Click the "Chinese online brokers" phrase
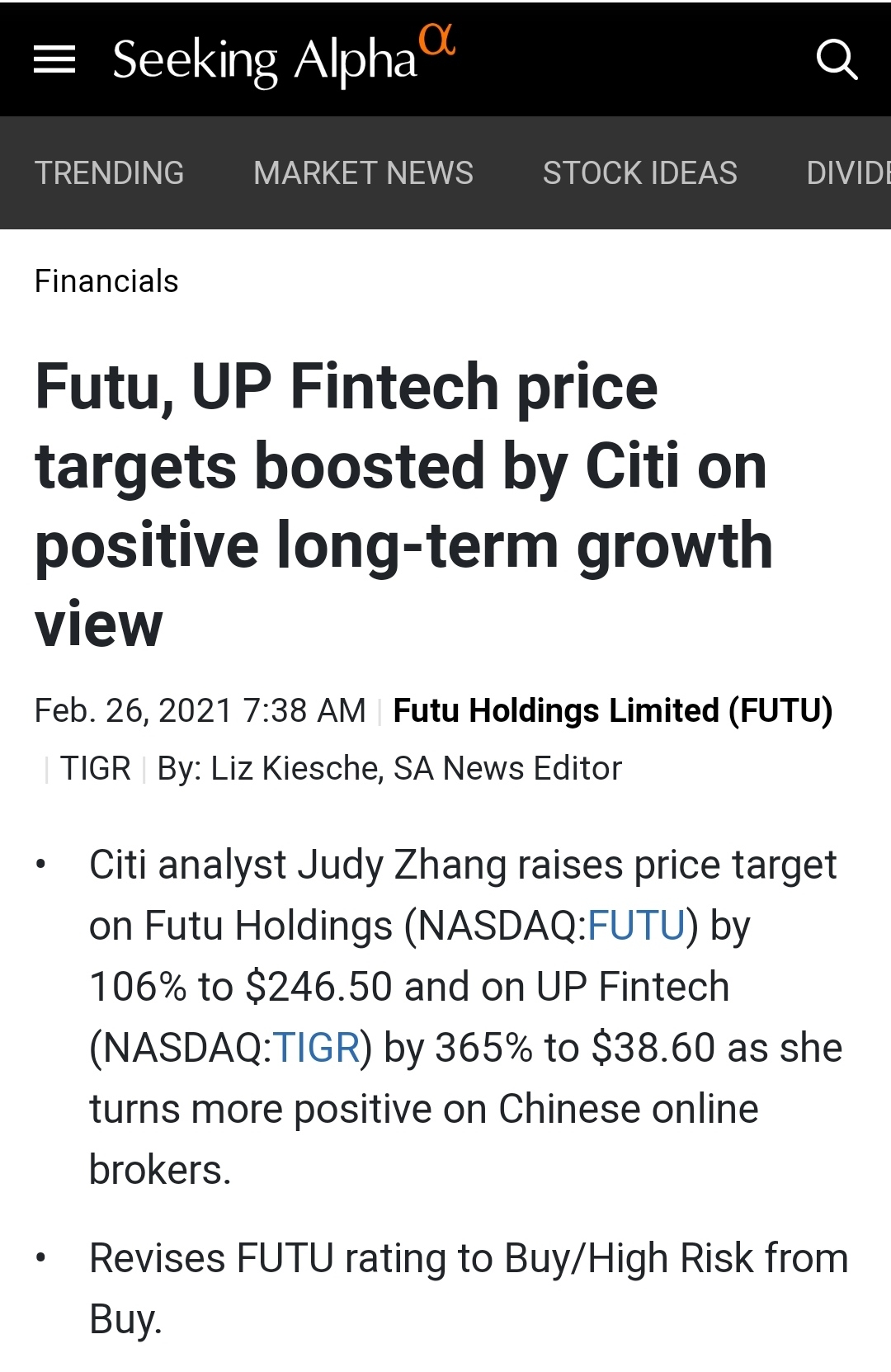This screenshot has height=1372, width=891. tap(627, 1109)
